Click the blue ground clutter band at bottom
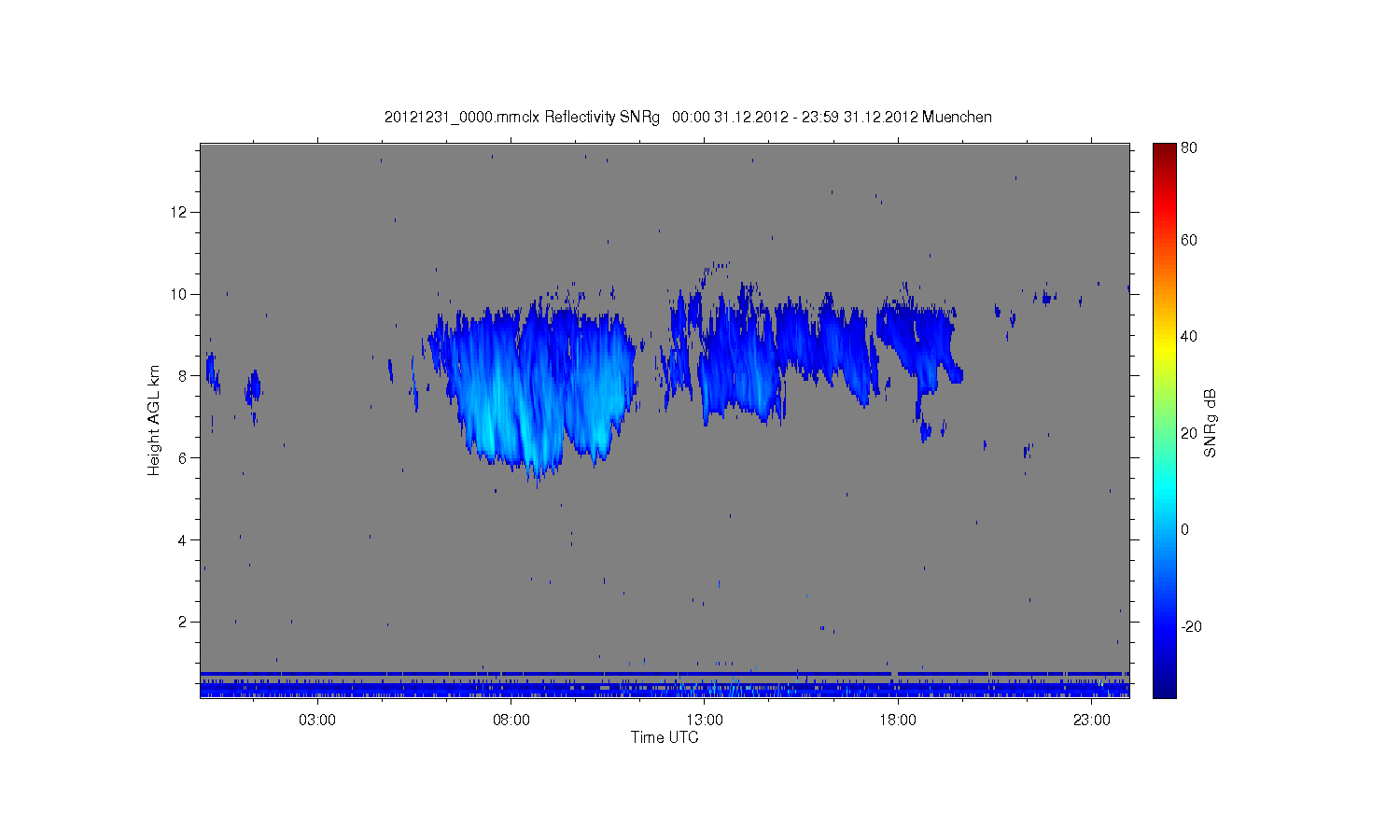Screen dimensions: 1400x840 (x=665, y=685)
